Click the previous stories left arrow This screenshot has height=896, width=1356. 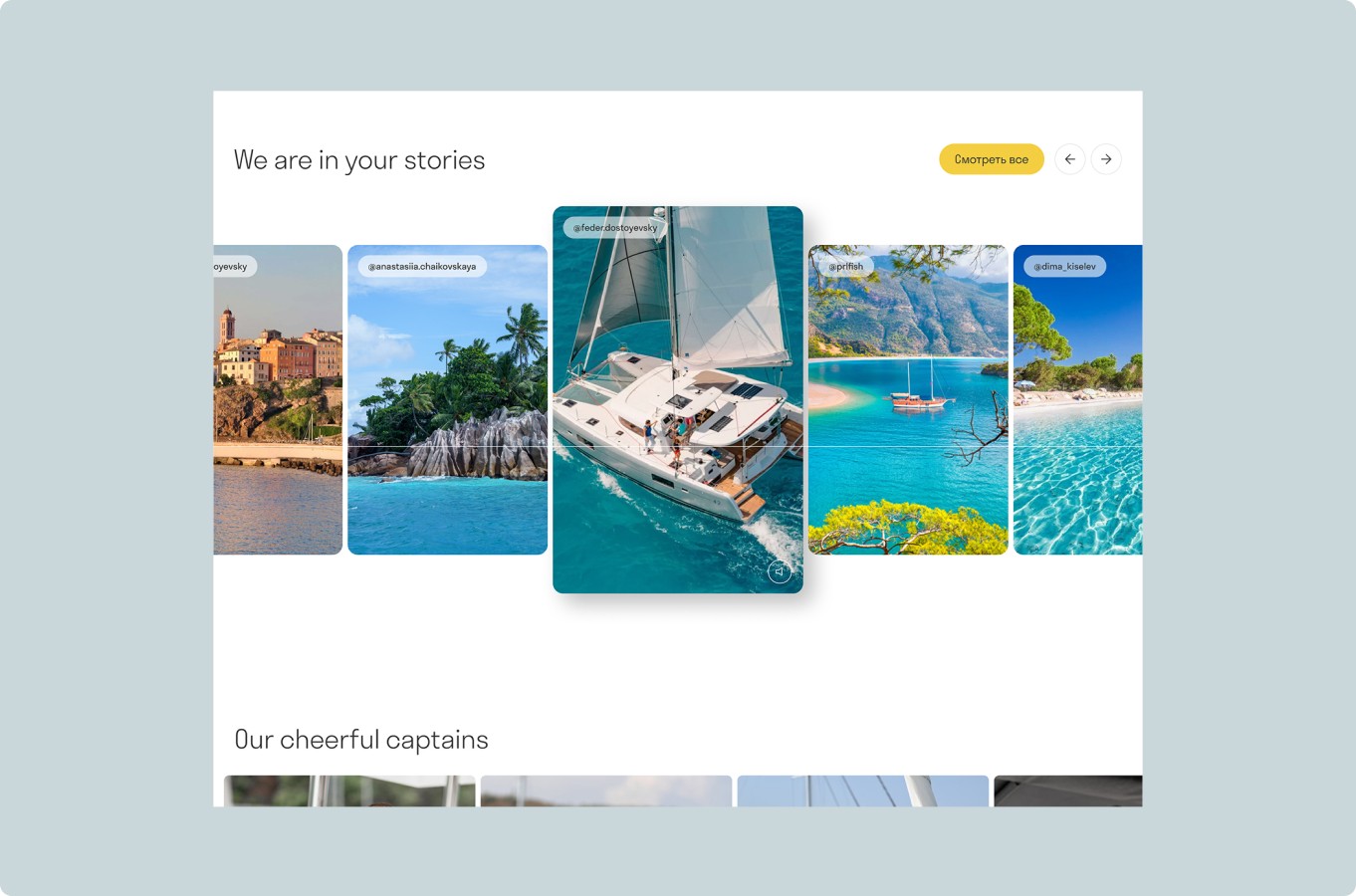pos(1070,159)
